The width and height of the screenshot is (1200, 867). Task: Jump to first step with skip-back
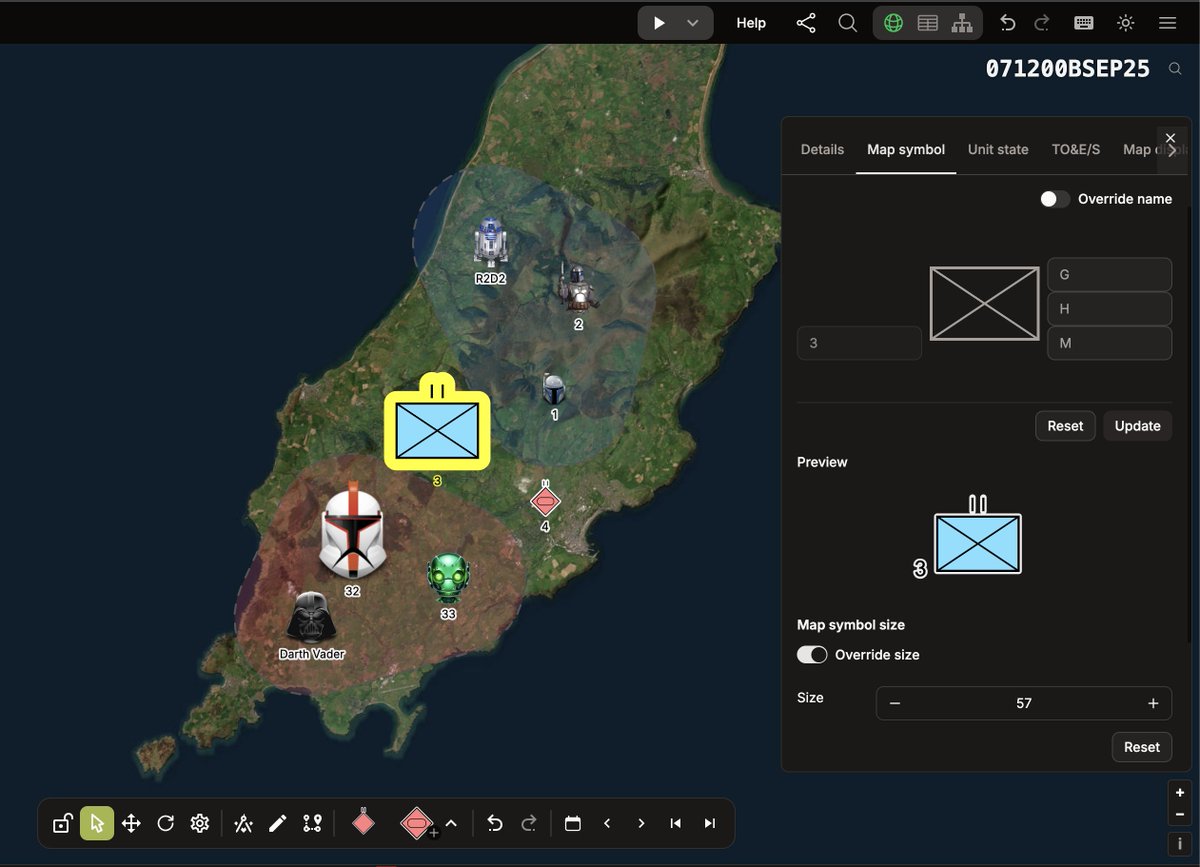coord(676,823)
